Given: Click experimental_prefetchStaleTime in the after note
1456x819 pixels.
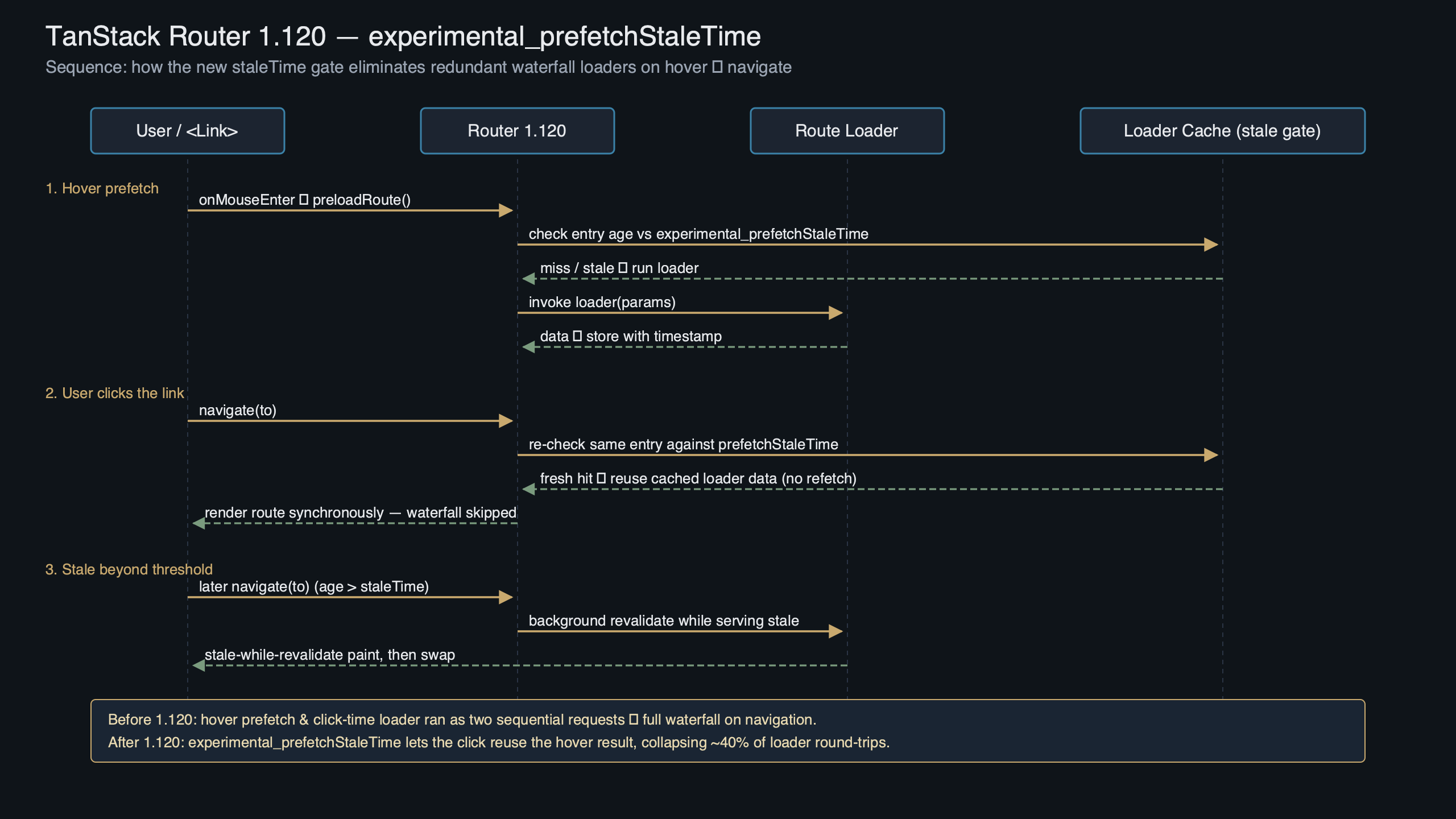Looking at the screenshot, I should tap(295, 742).
